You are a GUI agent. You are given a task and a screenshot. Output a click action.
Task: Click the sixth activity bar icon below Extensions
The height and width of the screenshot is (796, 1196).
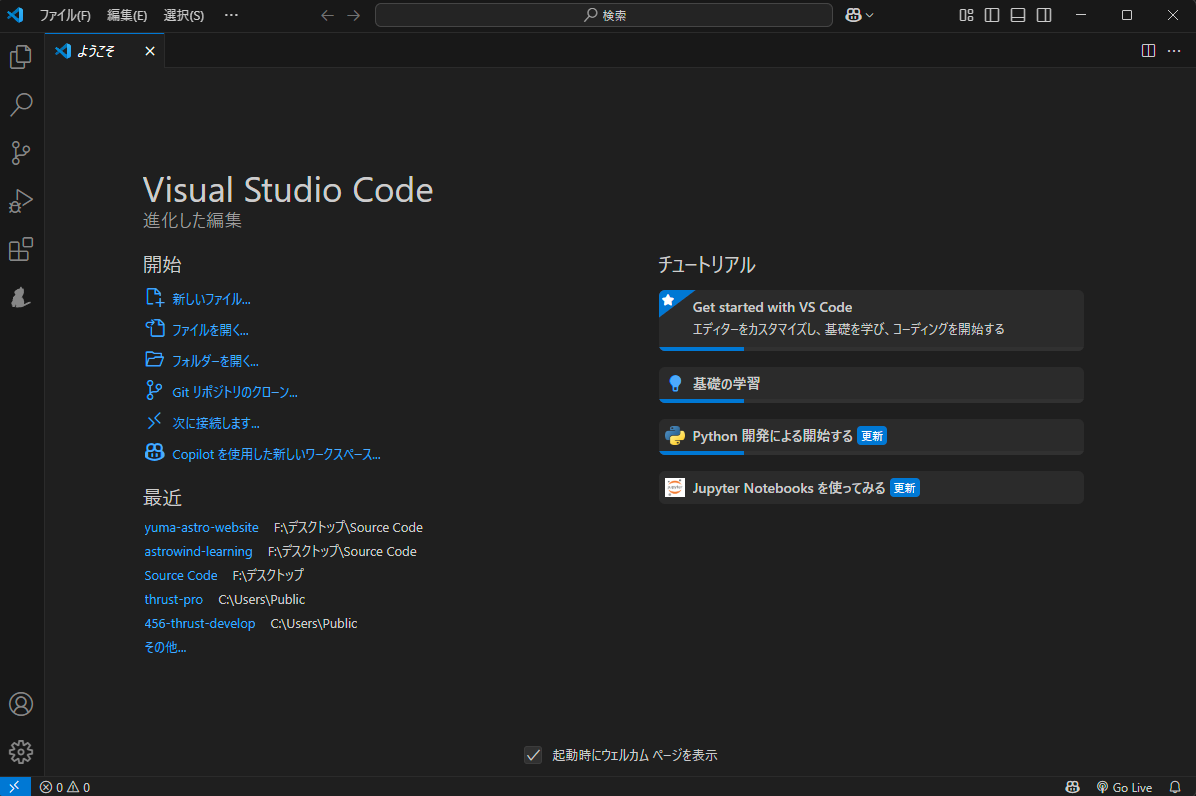(x=21, y=297)
